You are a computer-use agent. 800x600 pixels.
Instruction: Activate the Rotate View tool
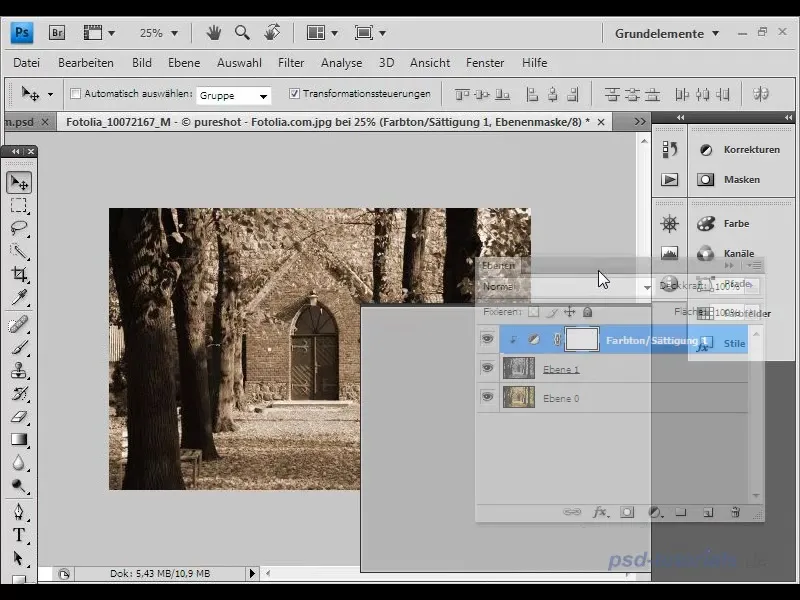pyautogui.click(x=272, y=33)
